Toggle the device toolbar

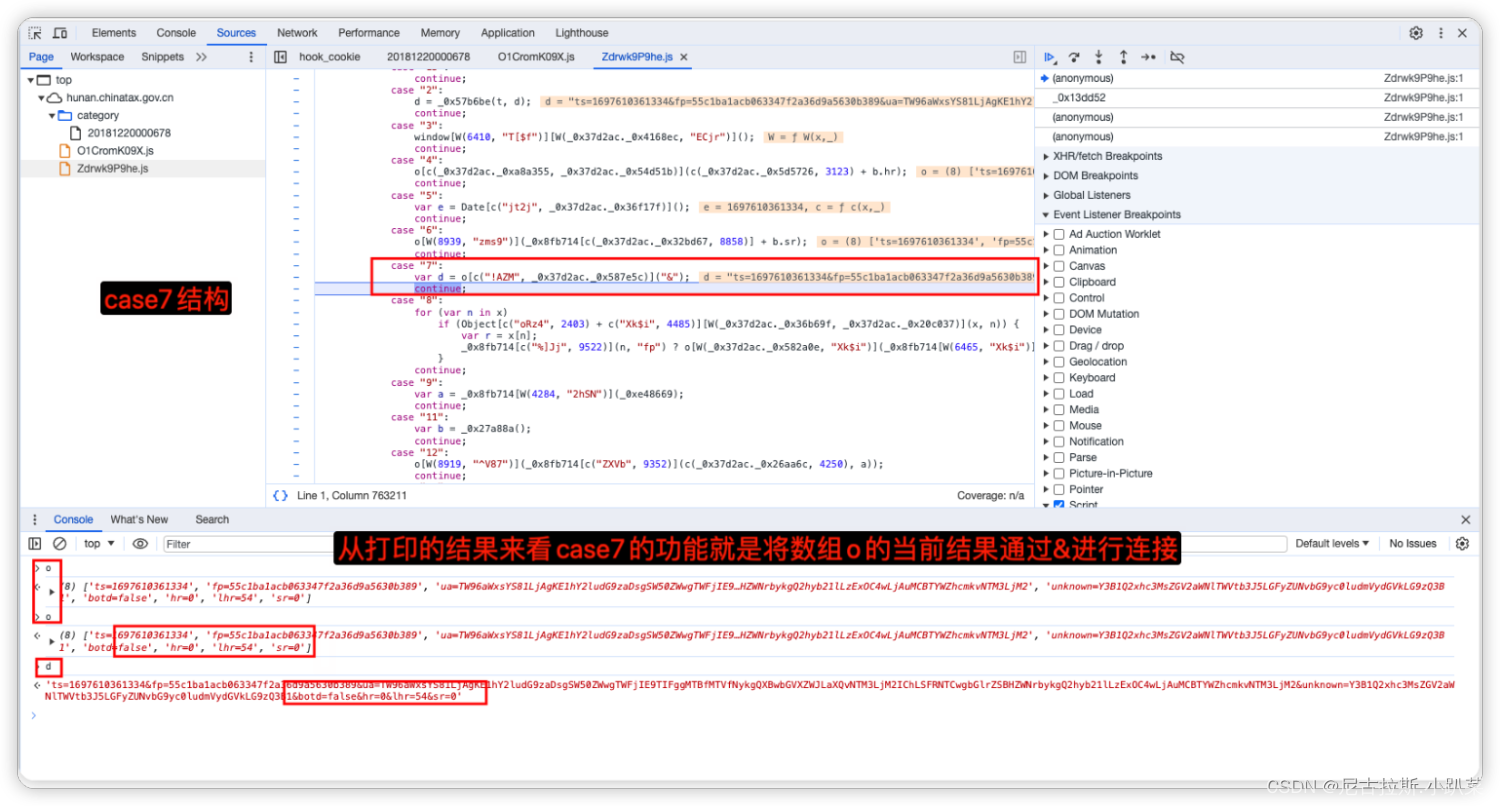59,32
